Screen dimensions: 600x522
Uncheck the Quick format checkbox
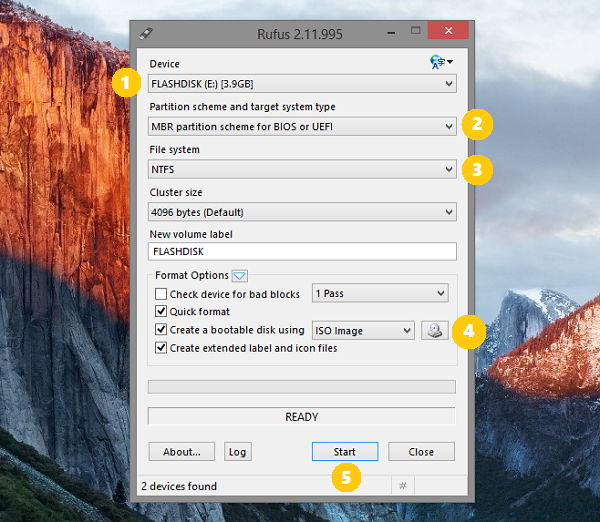tap(161, 311)
